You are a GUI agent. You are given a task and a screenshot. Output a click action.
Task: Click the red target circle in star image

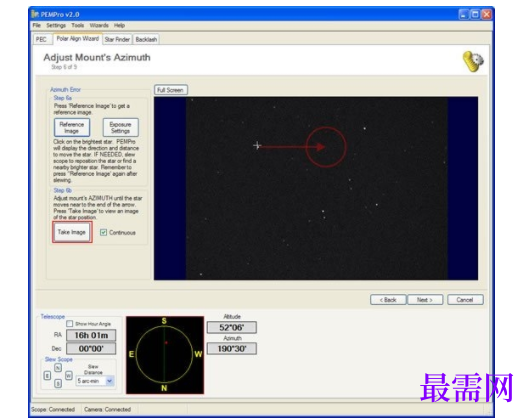coord(326,147)
